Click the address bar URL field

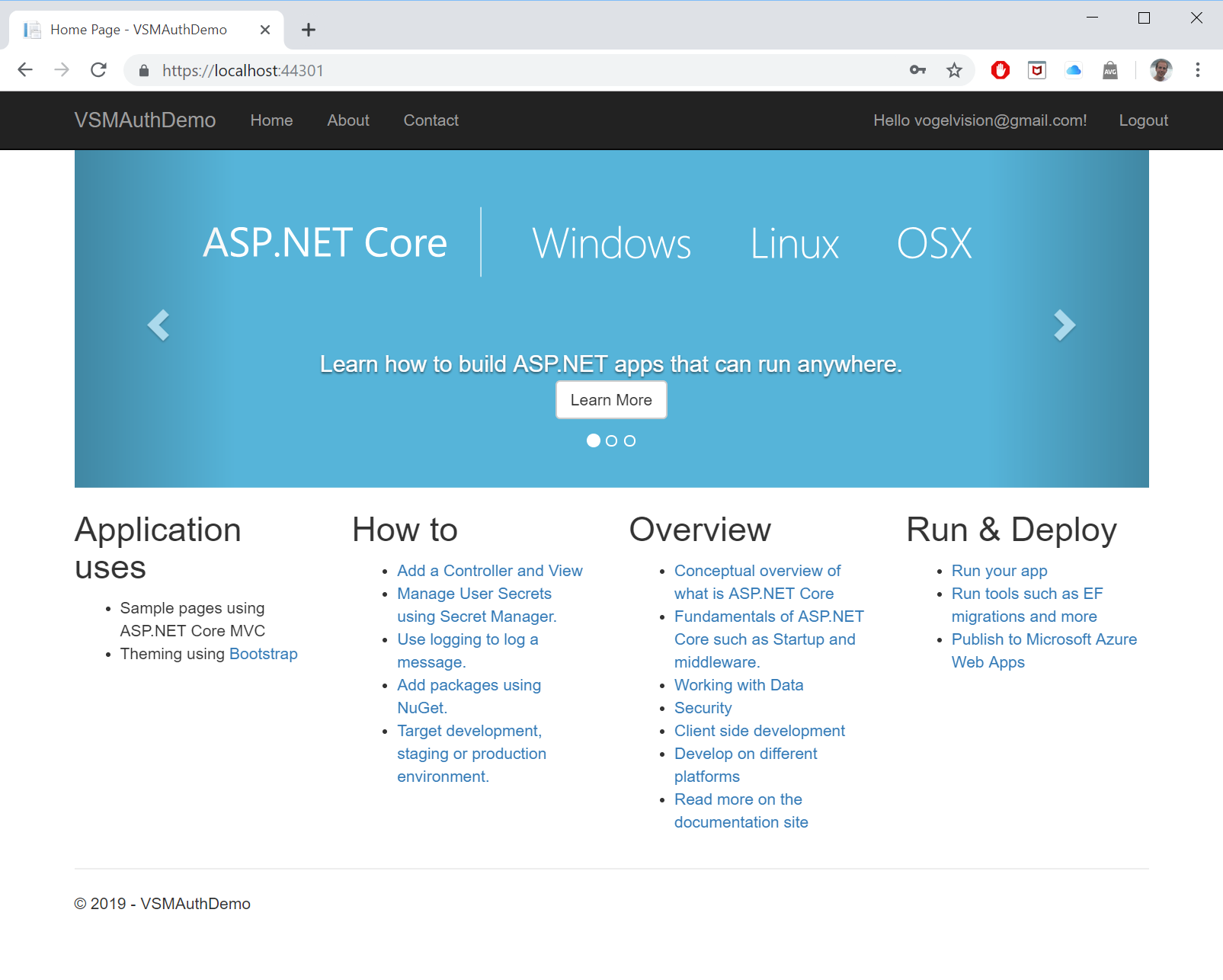tap(518, 71)
